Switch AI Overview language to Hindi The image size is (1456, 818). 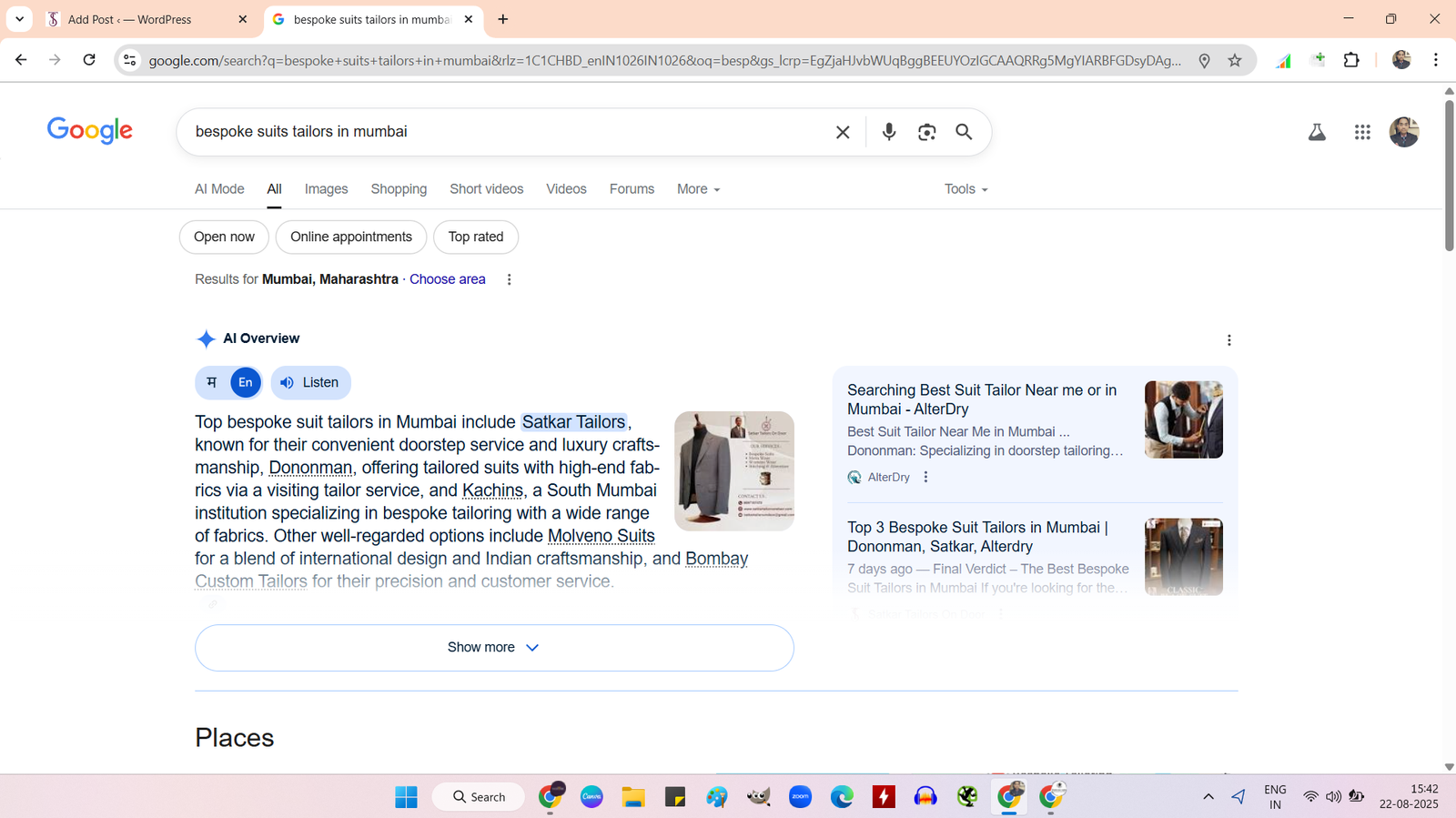coord(212,382)
